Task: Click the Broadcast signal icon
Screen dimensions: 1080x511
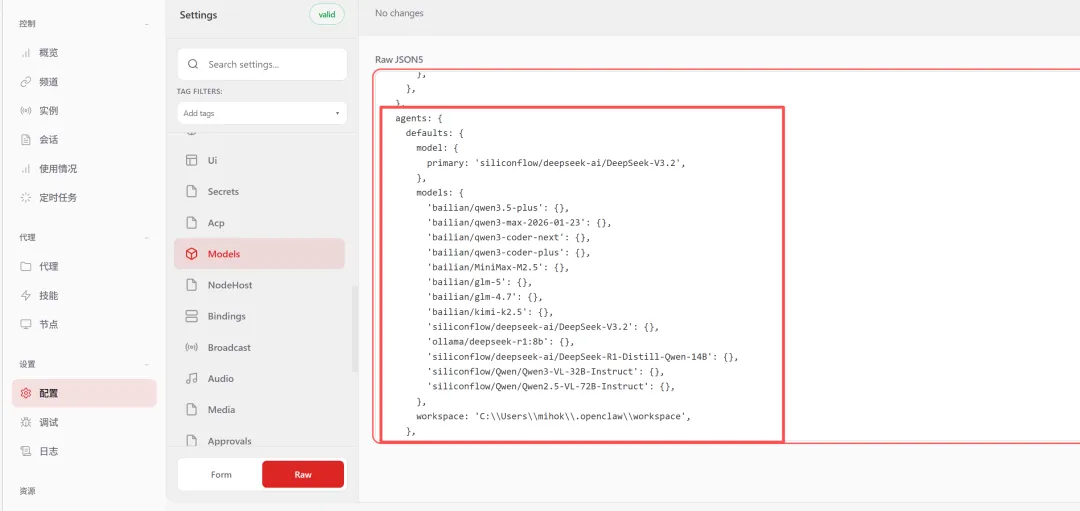Action: pos(191,348)
